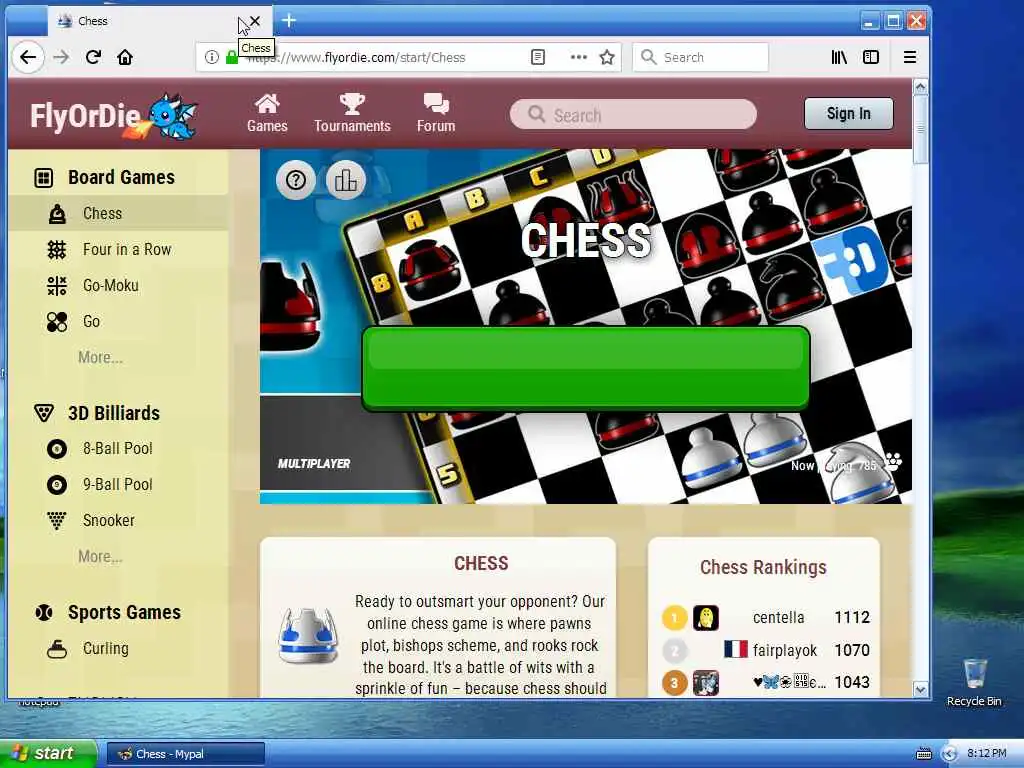The image size is (1024, 768).
Task: Open the chess statistics bar-chart icon
Action: click(345, 180)
